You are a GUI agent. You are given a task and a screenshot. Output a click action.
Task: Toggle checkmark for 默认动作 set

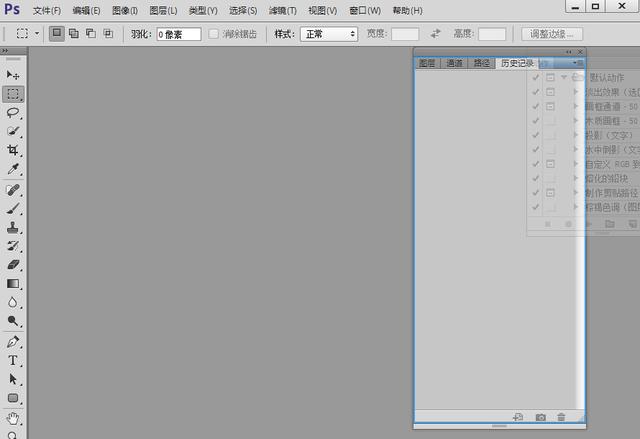point(536,77)
